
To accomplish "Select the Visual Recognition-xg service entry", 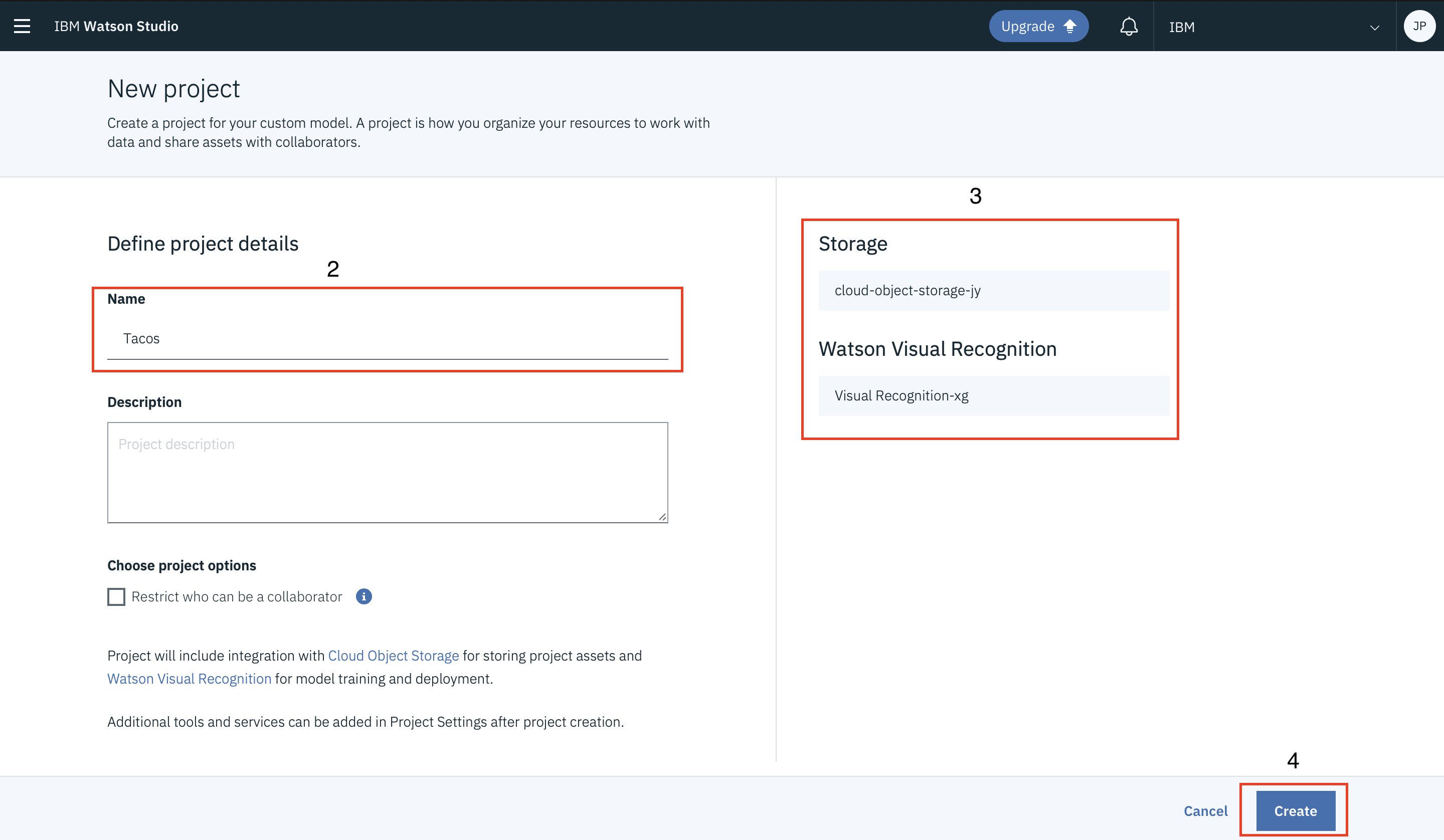I will (993, 395).
